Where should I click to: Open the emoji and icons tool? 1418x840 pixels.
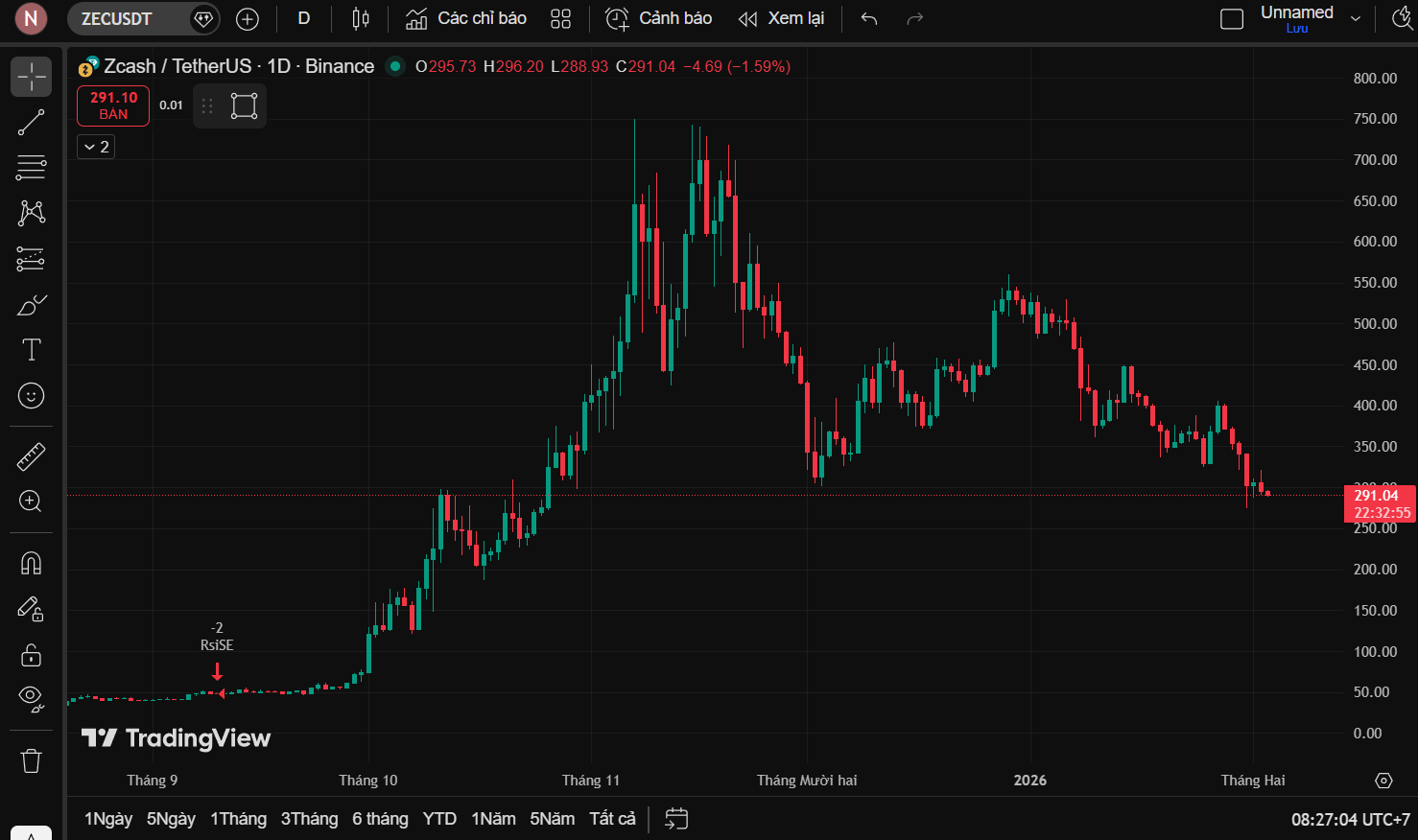coord(31,395)
